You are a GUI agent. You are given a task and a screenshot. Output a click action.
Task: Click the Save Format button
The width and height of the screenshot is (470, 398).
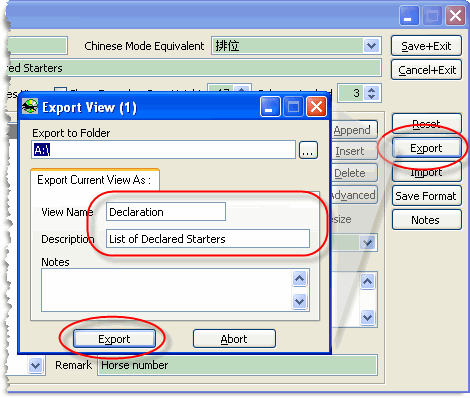426,196
